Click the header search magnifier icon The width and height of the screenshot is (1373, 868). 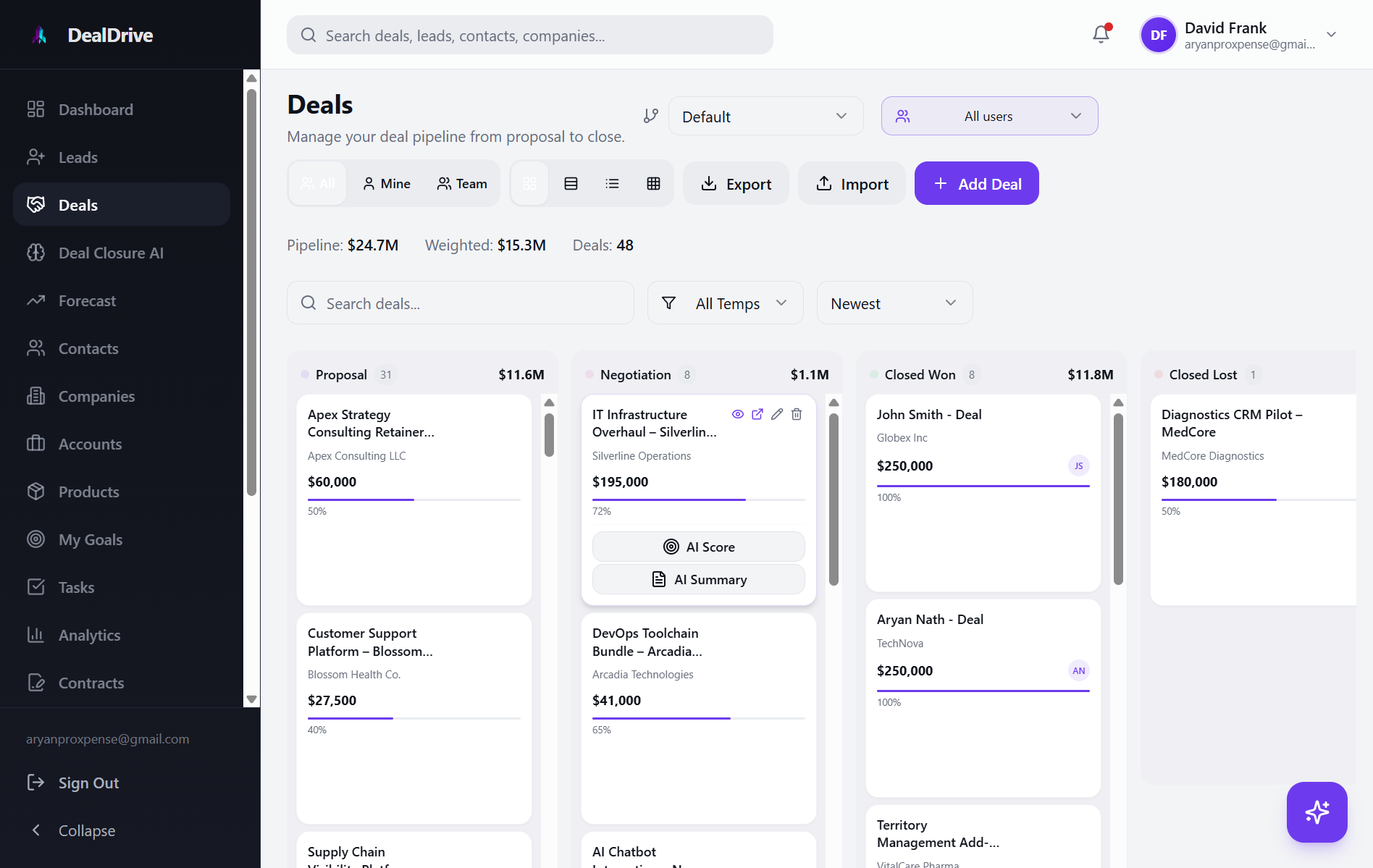click(x=308, y=35)
